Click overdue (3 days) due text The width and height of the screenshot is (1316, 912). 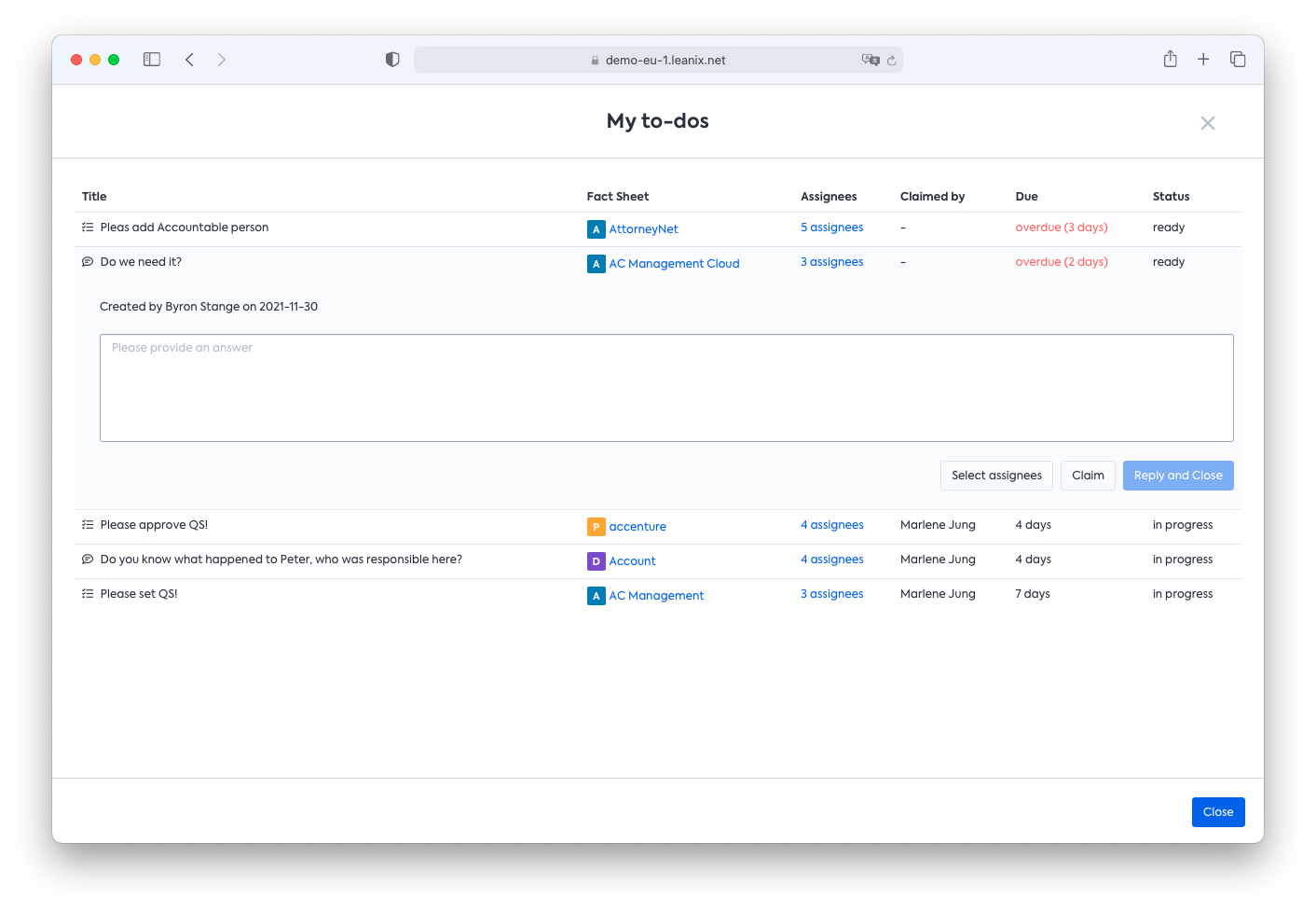coord(1062,228)
